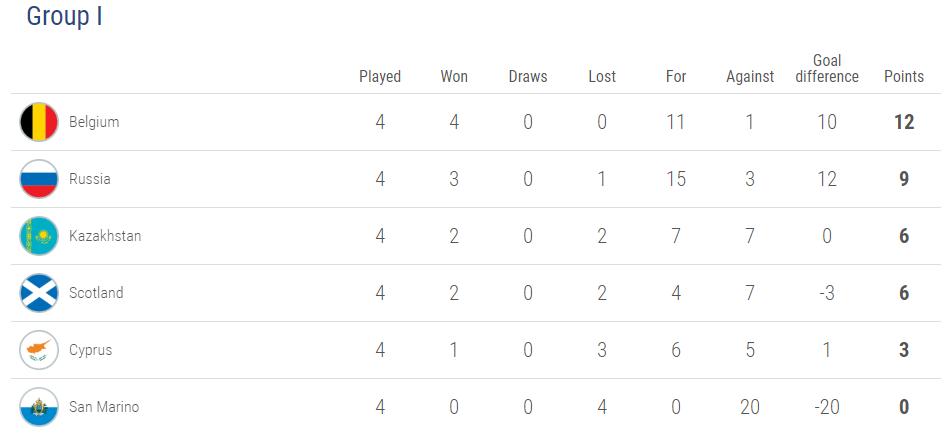Click the Won column header

tap(454, 76)
